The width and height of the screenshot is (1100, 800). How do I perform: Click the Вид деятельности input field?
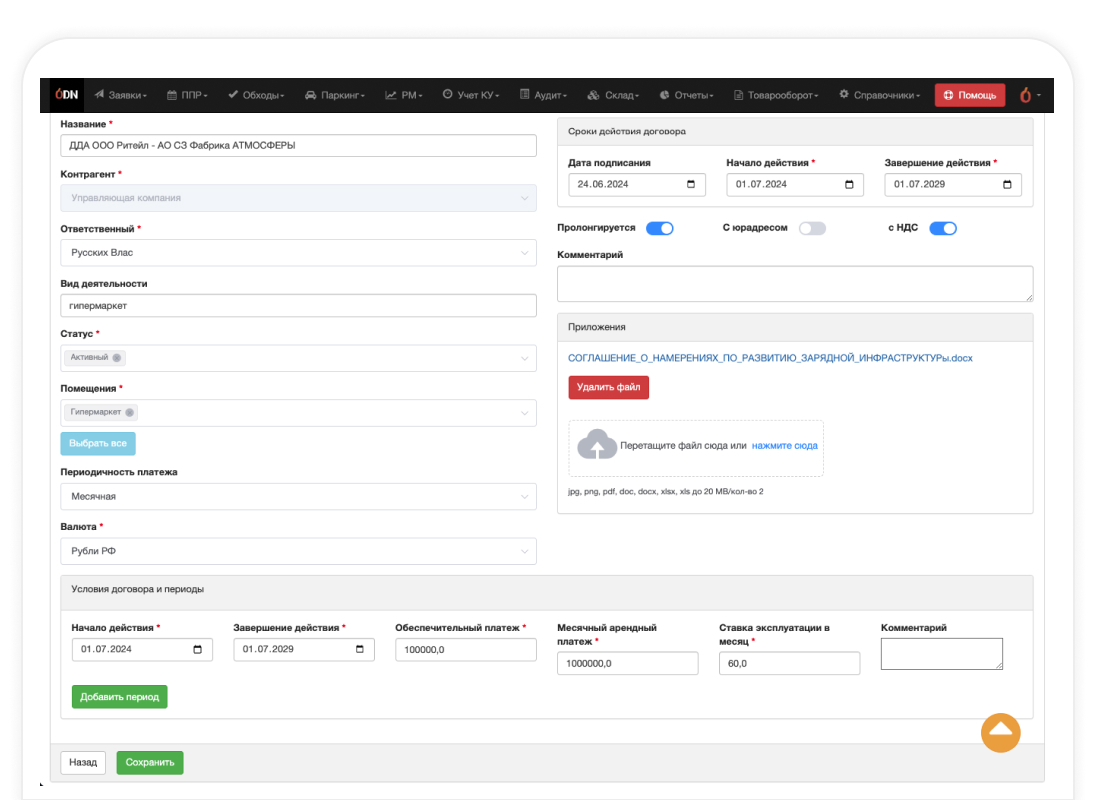point(298,305)
